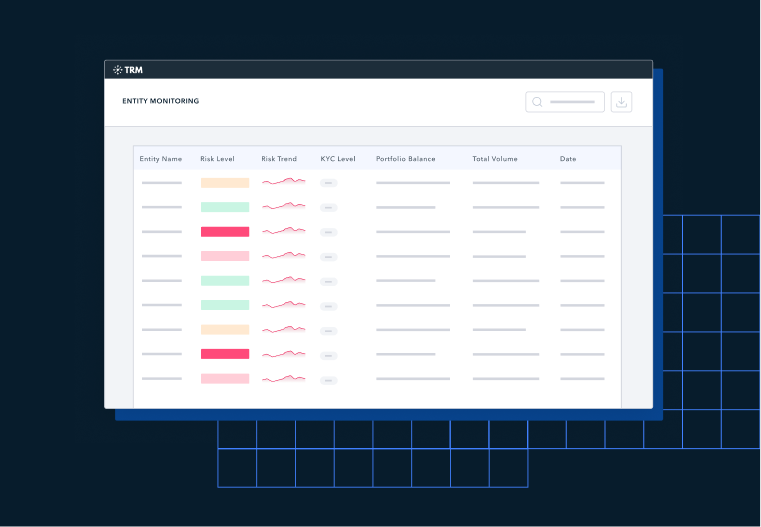The width and height of the screenshot is (761, 527).
Task: Click fourth row's pink risk level bar
Action: (x=225, y=256)
